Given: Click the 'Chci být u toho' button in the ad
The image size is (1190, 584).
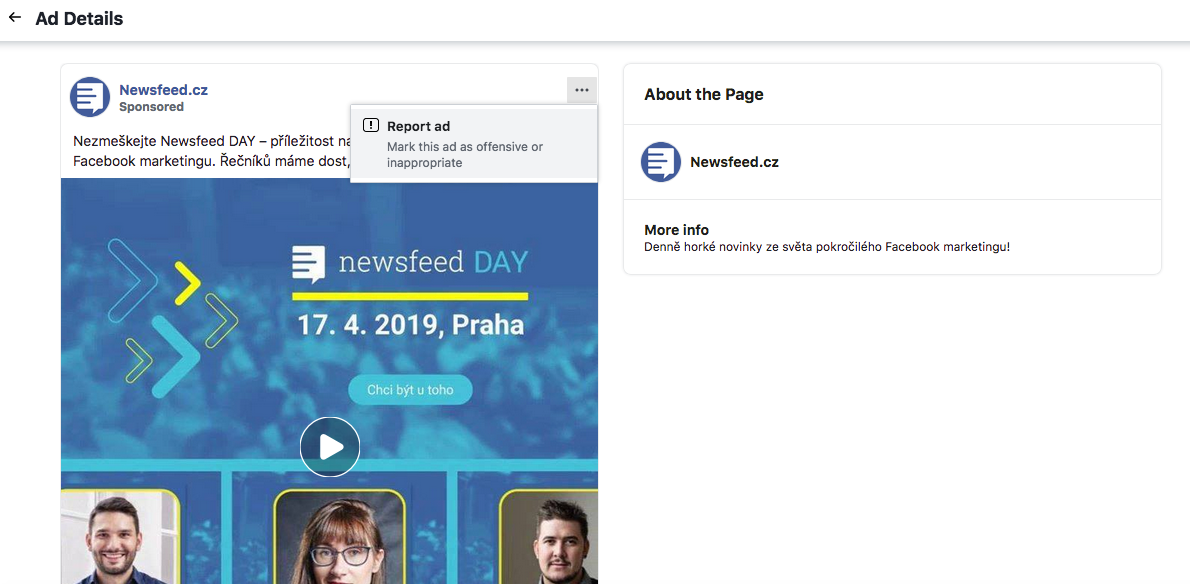Looking at the screenshot, I should [411, 391].
